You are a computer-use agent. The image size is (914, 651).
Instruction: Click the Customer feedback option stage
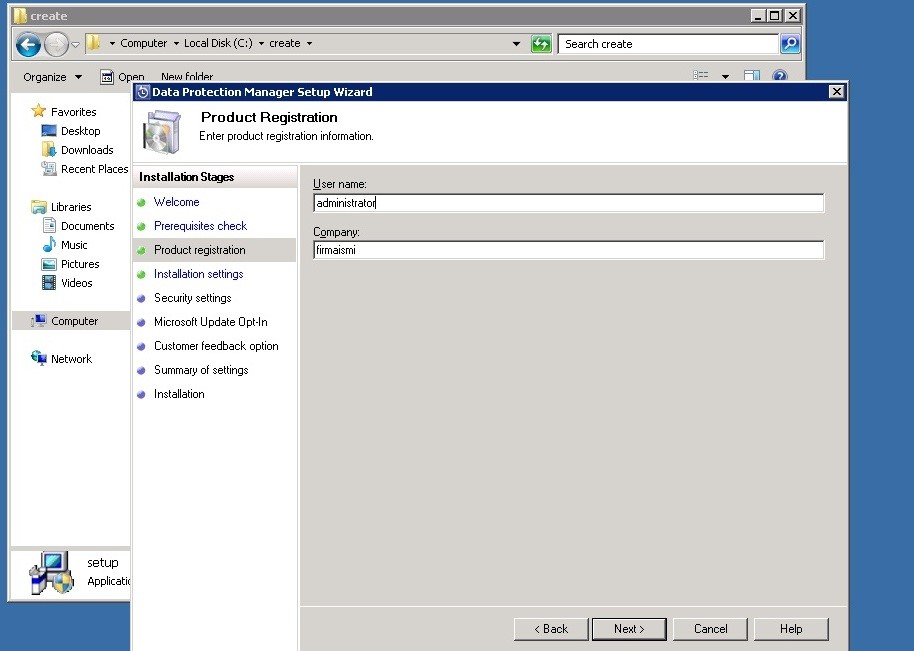pyautogui.click(x=216, y=346)
